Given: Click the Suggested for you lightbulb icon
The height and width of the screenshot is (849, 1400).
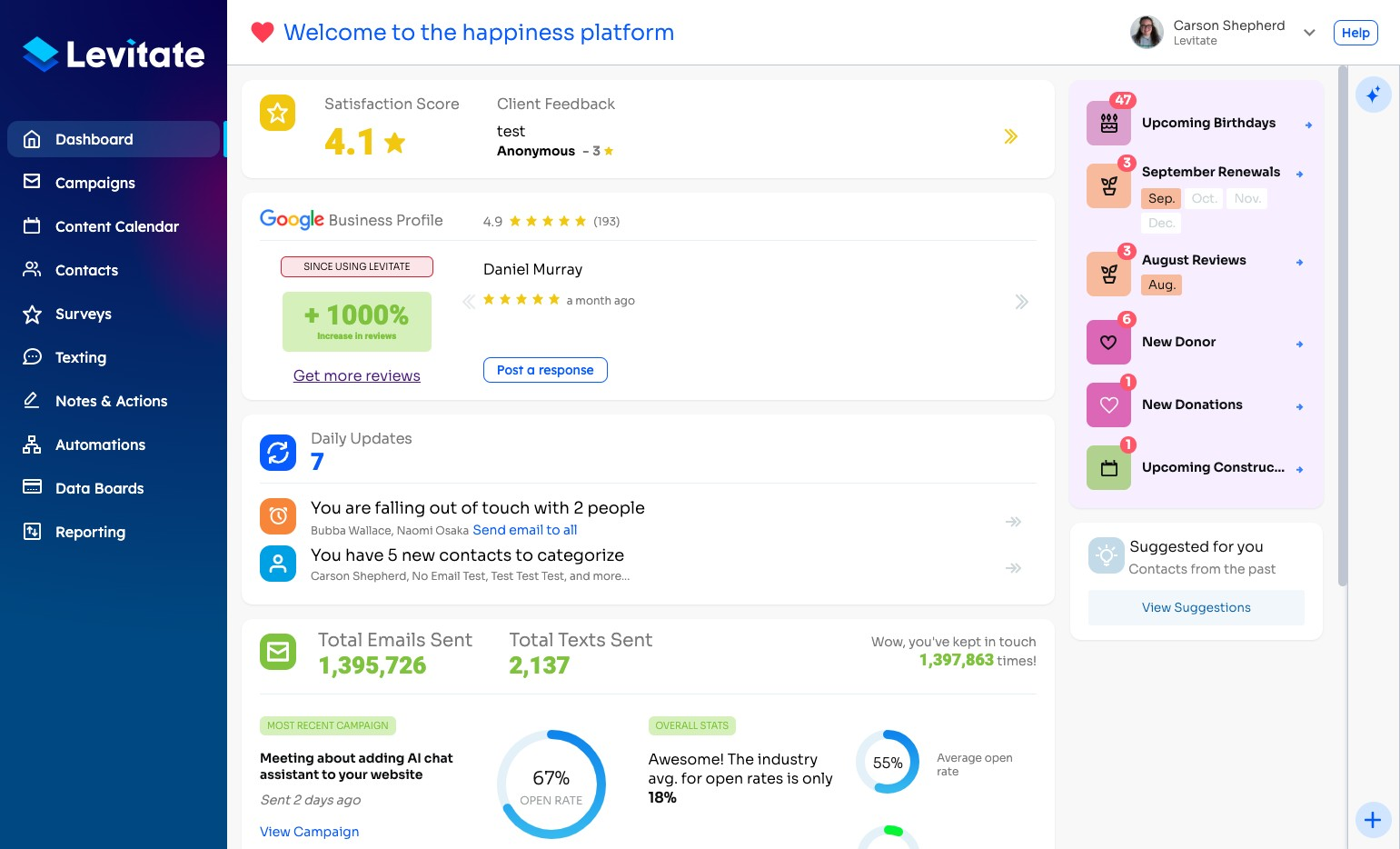Looking at the screenshot, I should pyautogui.click(x=1107, y=555).
